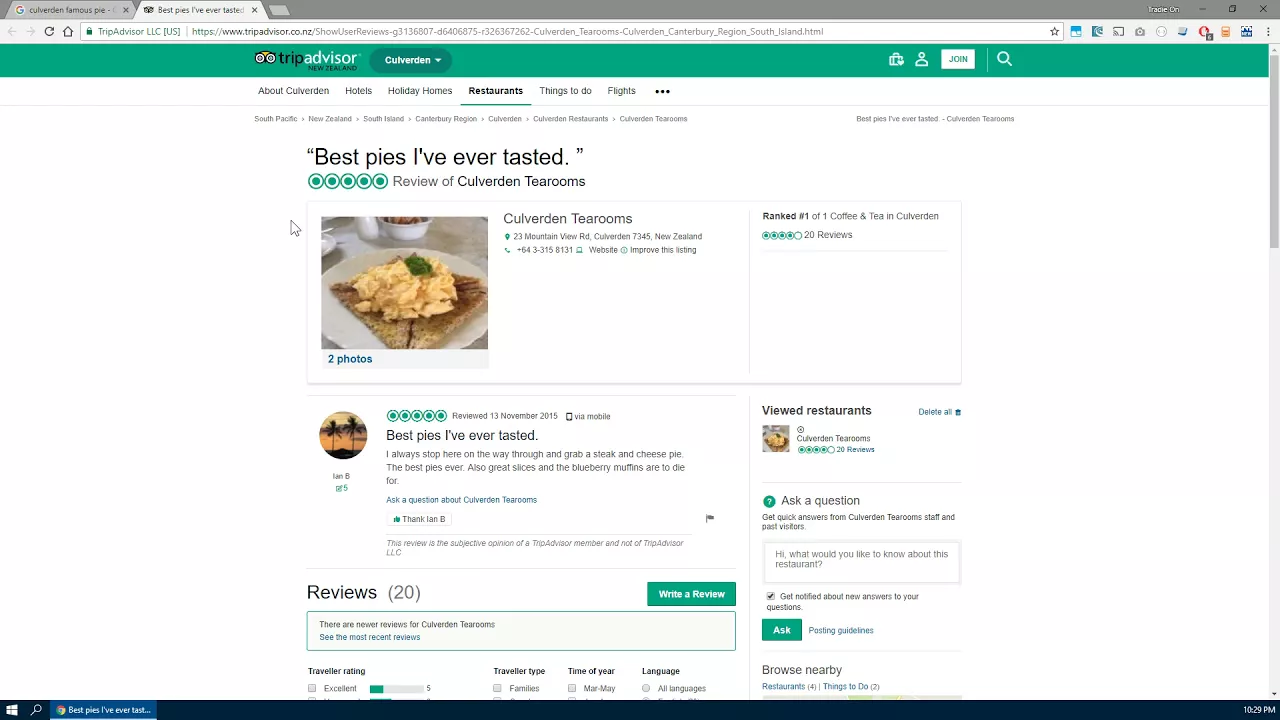This screenshot has width=1280, height=720.
Task: Open the Flights tab
Action: coord(621,91)
